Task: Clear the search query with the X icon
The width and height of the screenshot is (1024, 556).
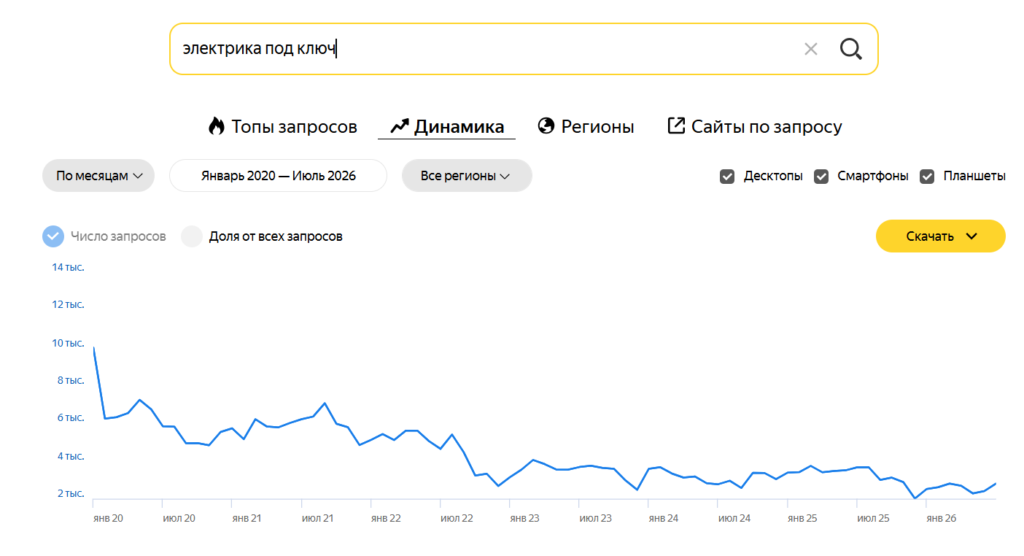Action: pos(810,49)
